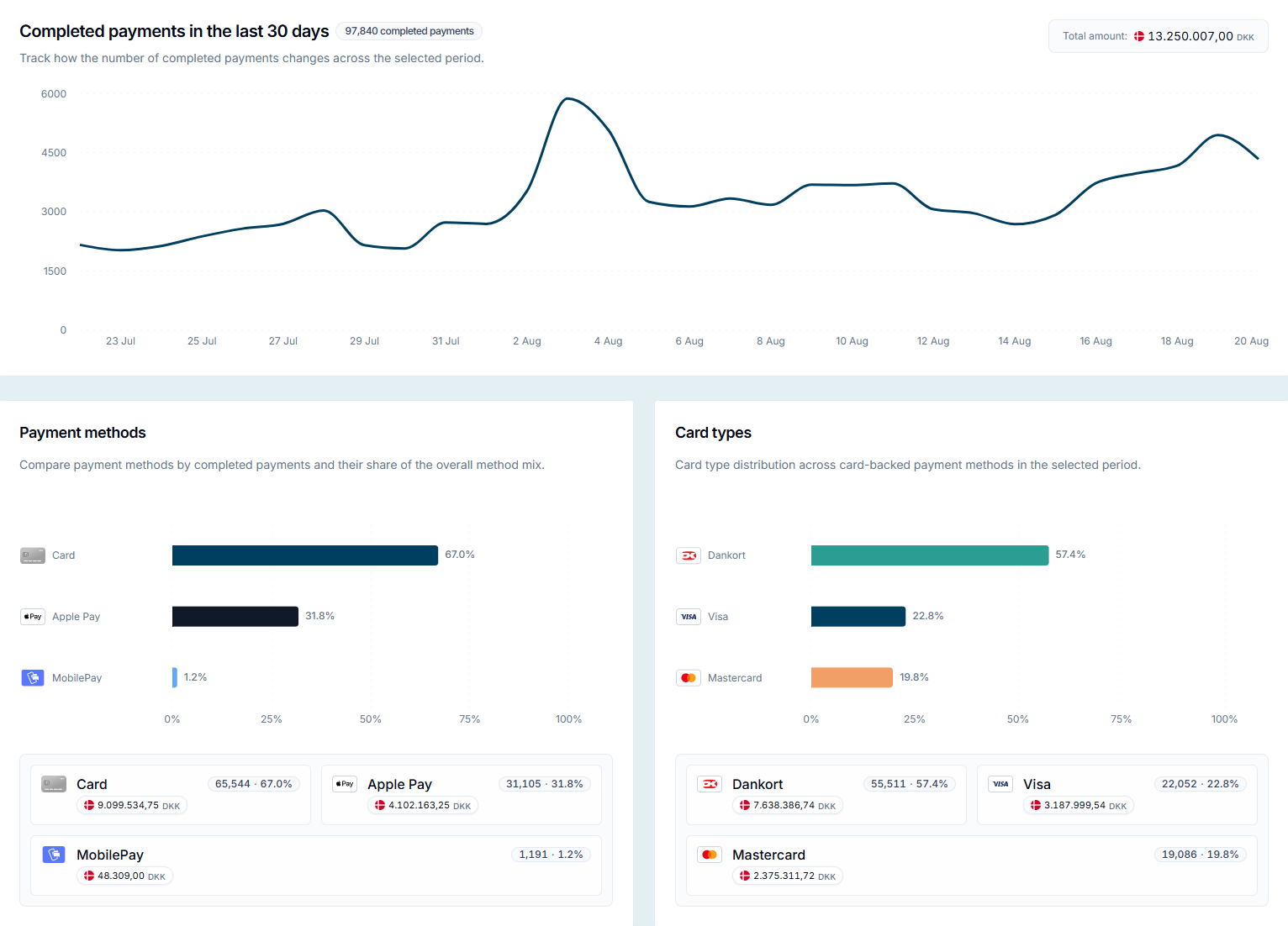Screen dimensions: 1288x926
Task: Click the 20 Aug x-axis label
Action: tap(1251, 341)
